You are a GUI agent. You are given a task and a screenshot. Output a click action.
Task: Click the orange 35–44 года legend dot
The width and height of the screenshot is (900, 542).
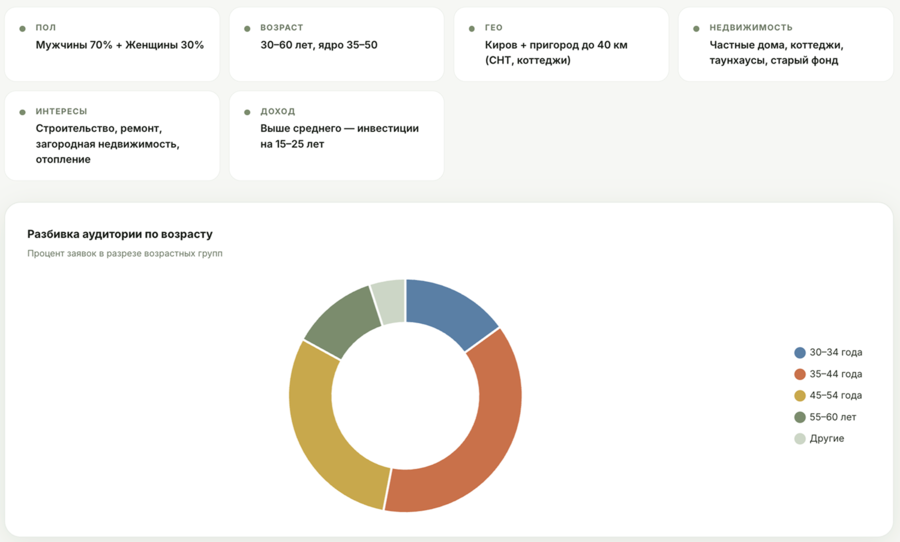pos(800,374)
